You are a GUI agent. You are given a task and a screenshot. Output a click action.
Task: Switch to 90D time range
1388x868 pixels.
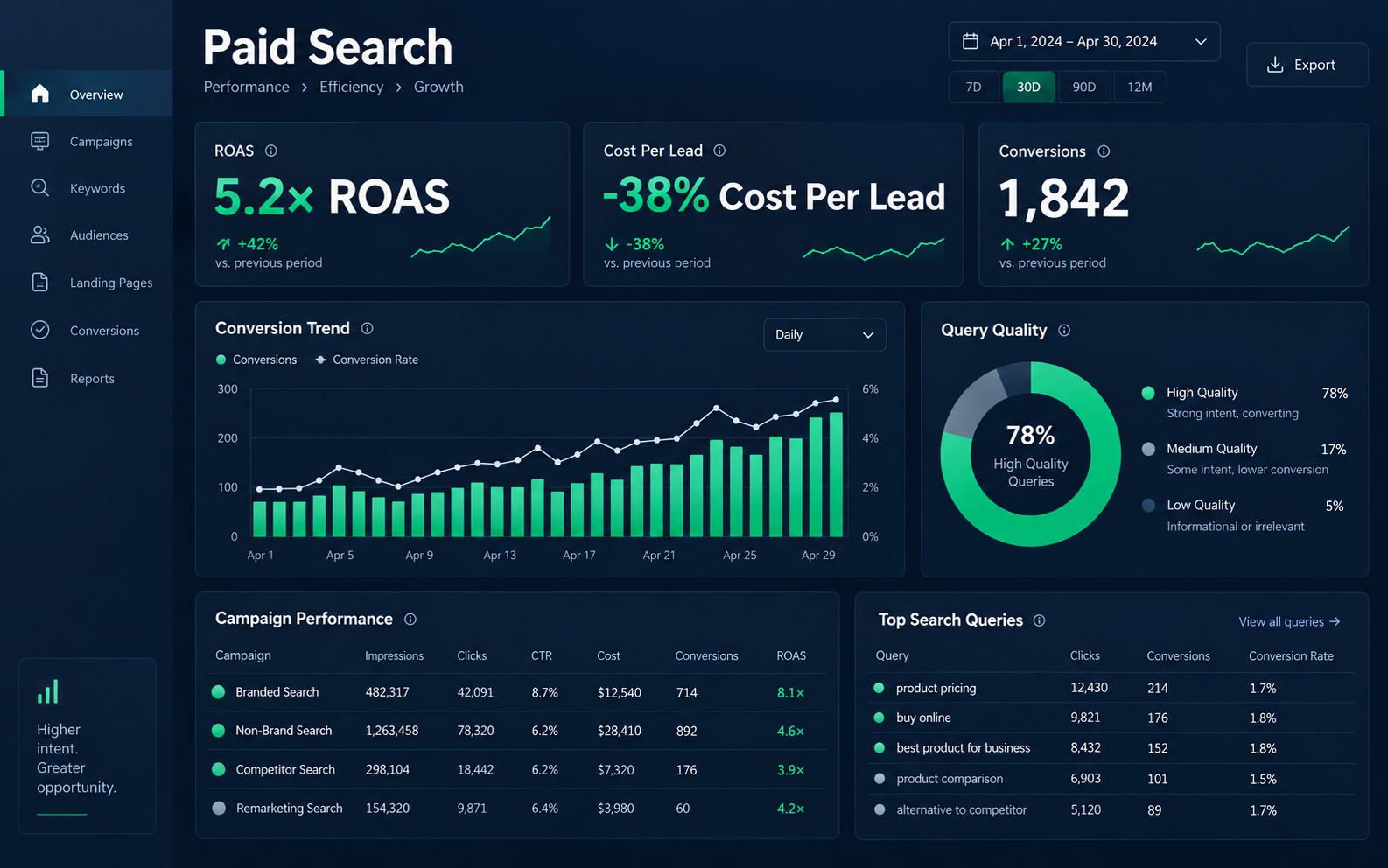click(x=1084, y=87)
